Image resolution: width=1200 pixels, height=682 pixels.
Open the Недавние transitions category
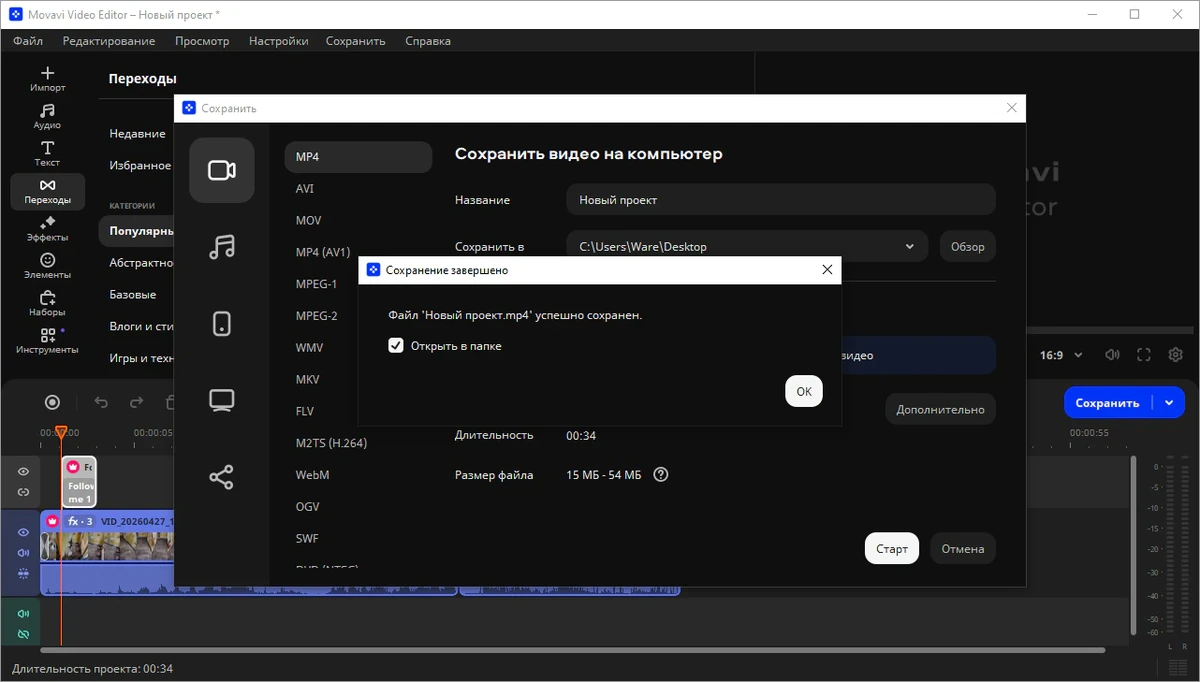(137, 134)
